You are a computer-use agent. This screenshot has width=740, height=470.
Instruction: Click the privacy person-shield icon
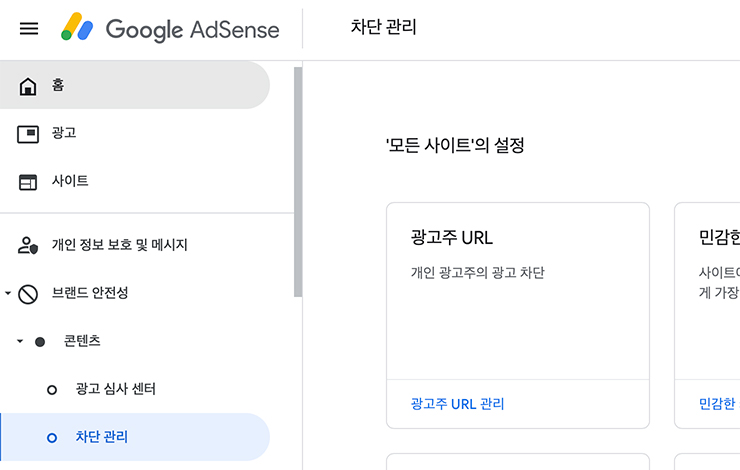28,245
